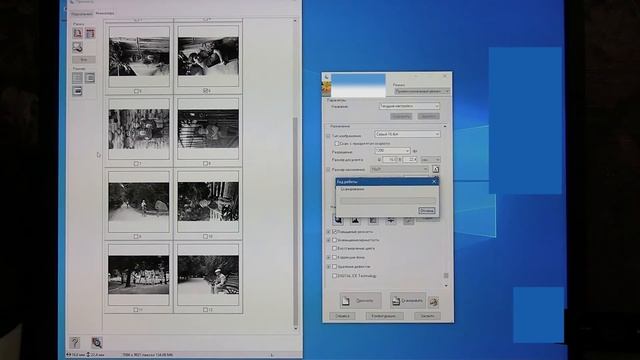Toggle the checkbox below the image type dropdown
Image resolution: width=640 pixels, height=360 pixels.
coord(337,144)
